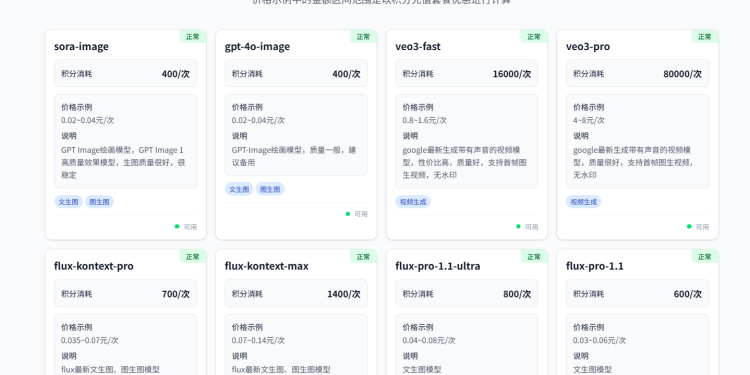Image resolution: width=750 pixels, height=375 pixels.
Task: Click the green 可用 status dot on sora-image
Action: 177,226
